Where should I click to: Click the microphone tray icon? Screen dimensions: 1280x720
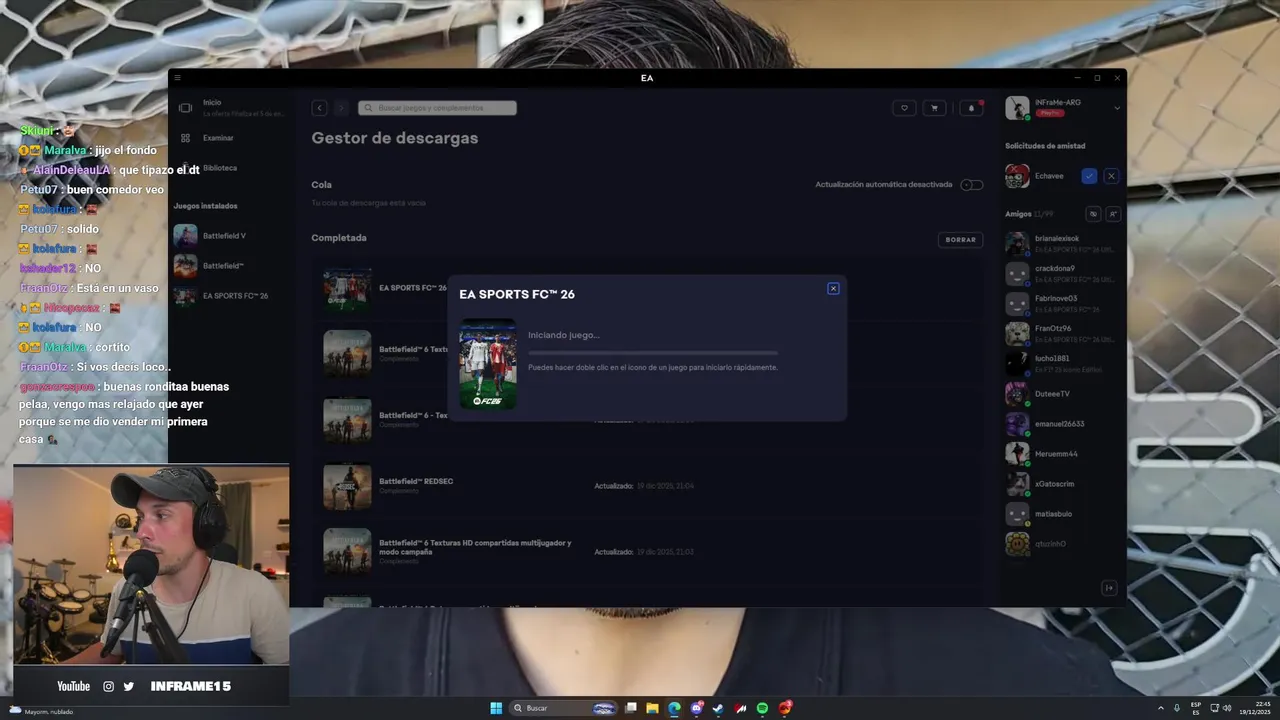[1177, 708]
